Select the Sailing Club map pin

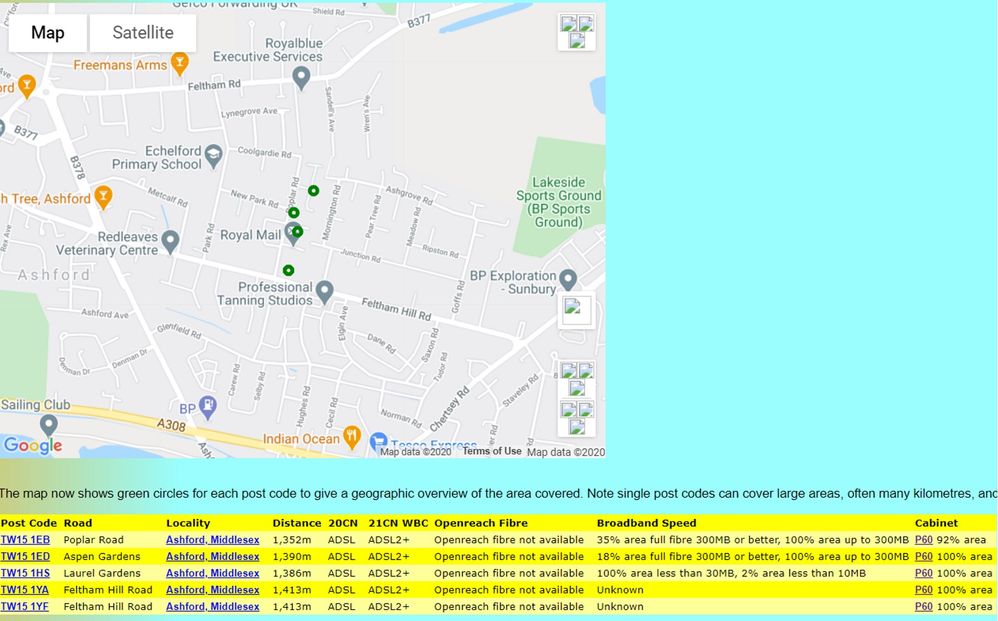point(48,425)
